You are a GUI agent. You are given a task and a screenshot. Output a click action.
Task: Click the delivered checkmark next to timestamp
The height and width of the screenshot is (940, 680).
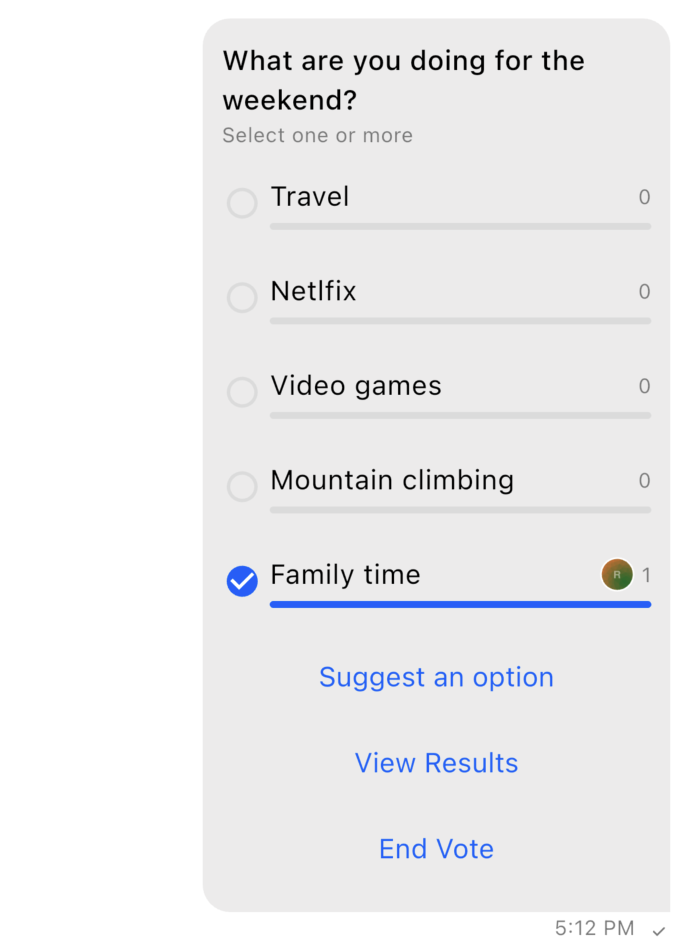658,930
